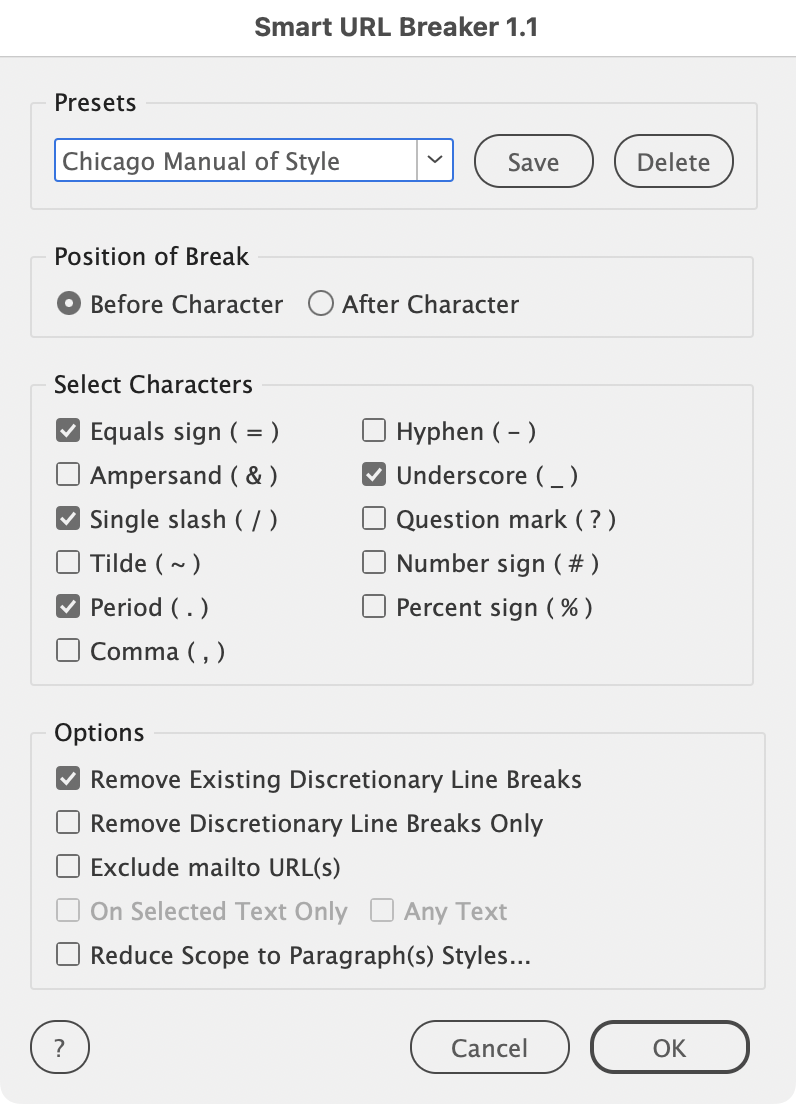This screenshot has width=796, height=1104.
Task: Toggle Remove Existing Discretionary Line Breaks
Action: 68,780
